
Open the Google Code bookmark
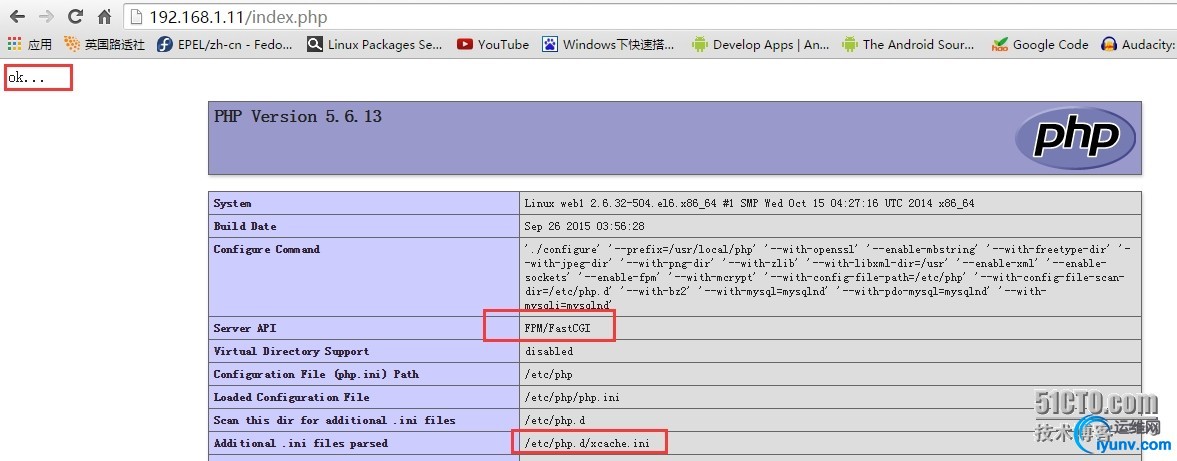[x=1040, y=44]
